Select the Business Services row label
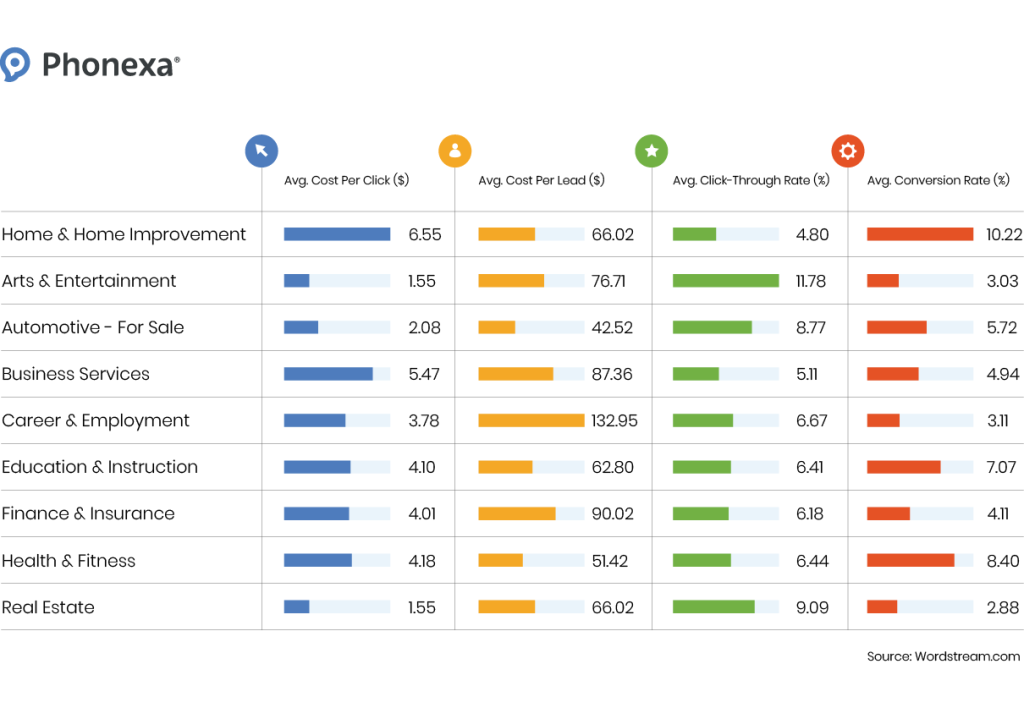Image resolution: width=1024 pixels, height=719 pixels. pos(76,374)
